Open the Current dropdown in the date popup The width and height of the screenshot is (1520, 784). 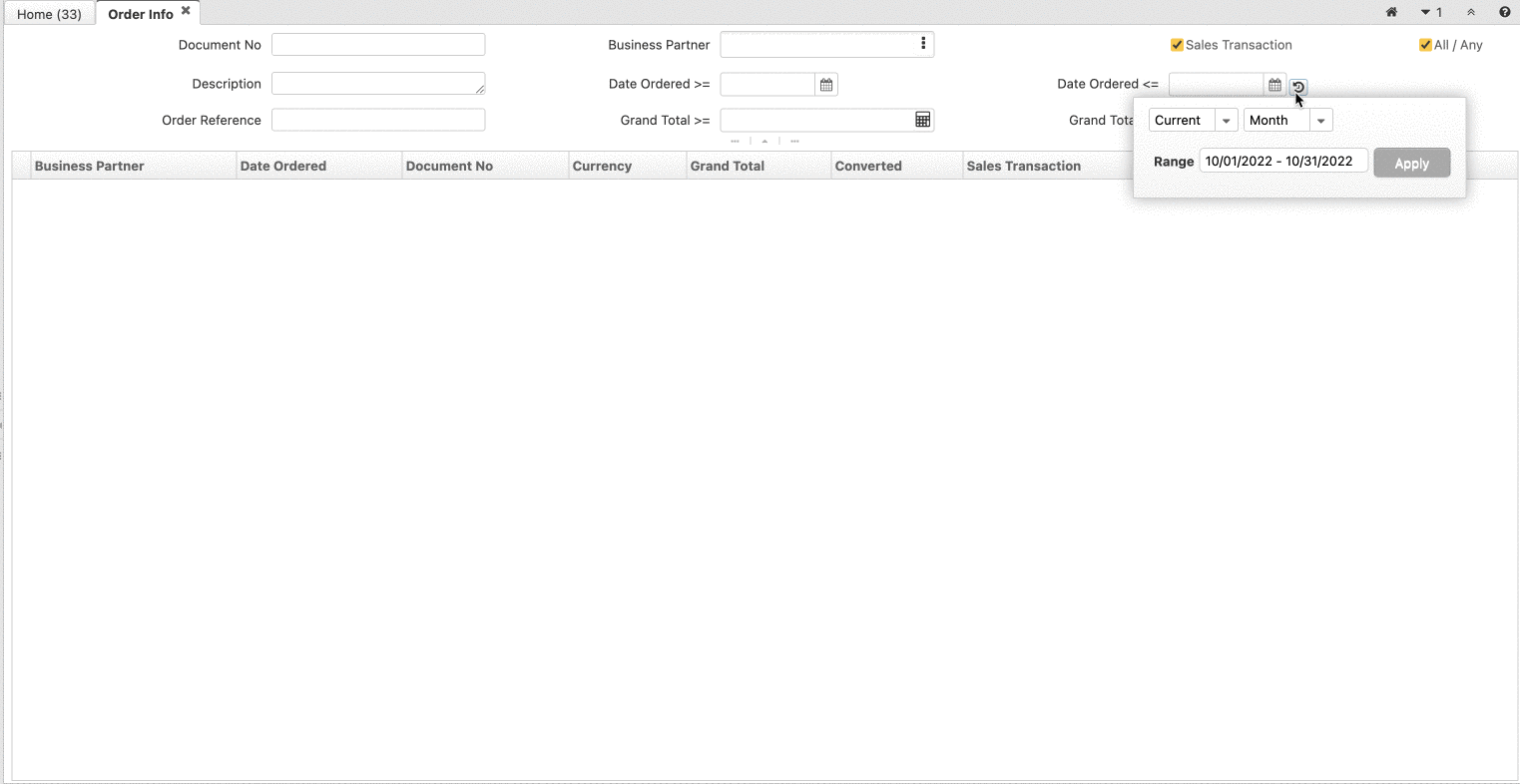click(1226, 120)
